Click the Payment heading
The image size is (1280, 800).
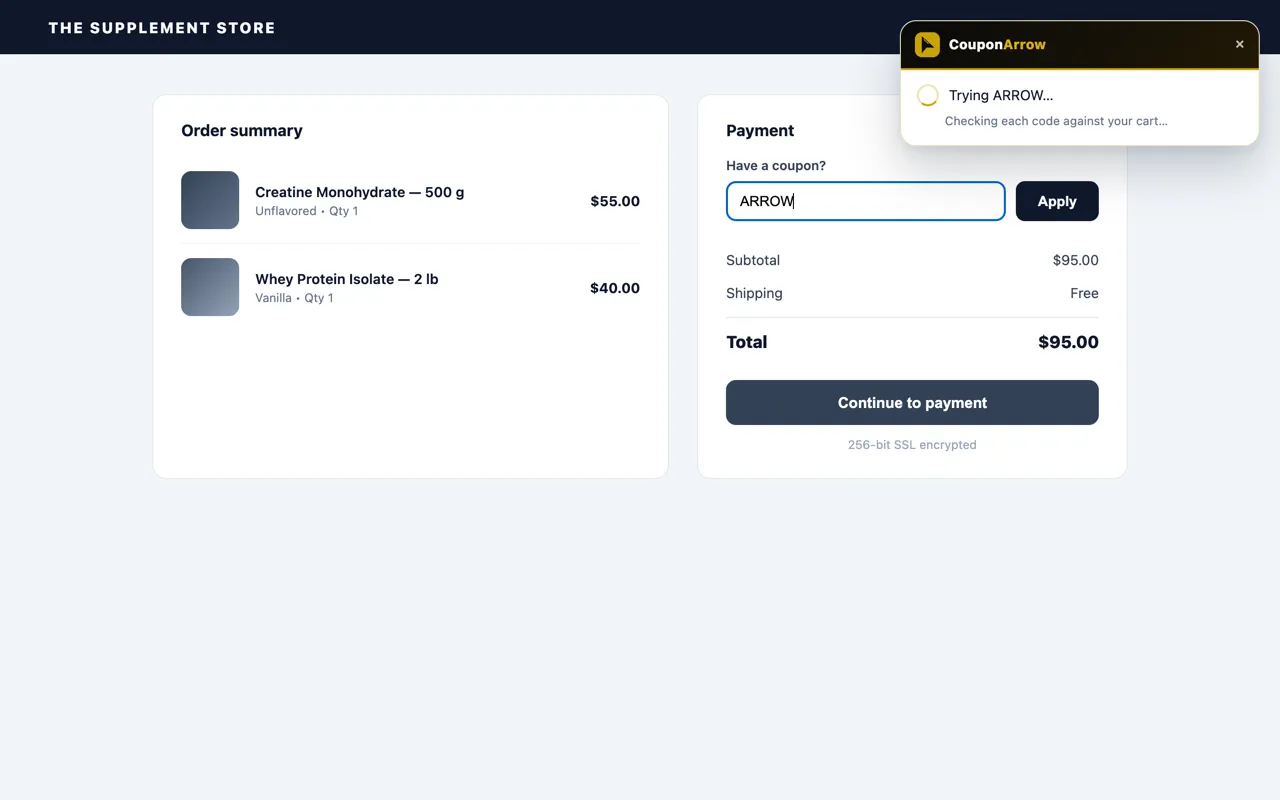click(x=760, y=130)
